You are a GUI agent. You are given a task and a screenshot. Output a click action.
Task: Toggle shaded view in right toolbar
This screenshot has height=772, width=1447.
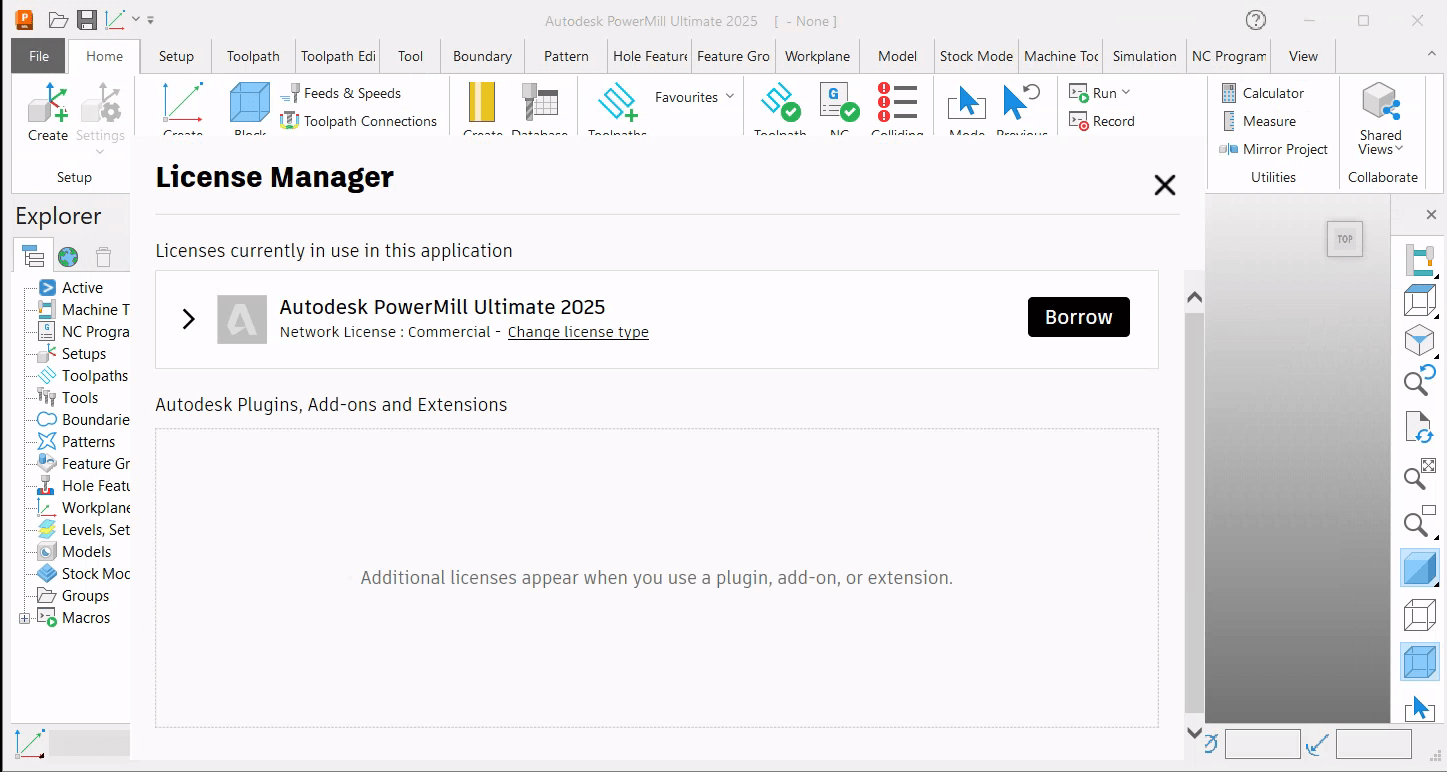tap(1419, 569)
